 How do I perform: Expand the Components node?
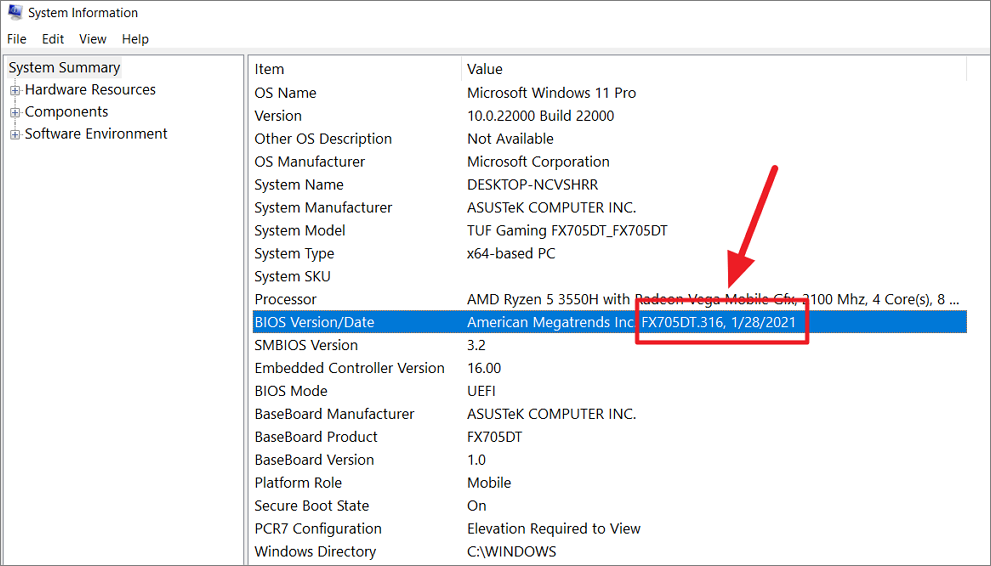click(15, 112)
